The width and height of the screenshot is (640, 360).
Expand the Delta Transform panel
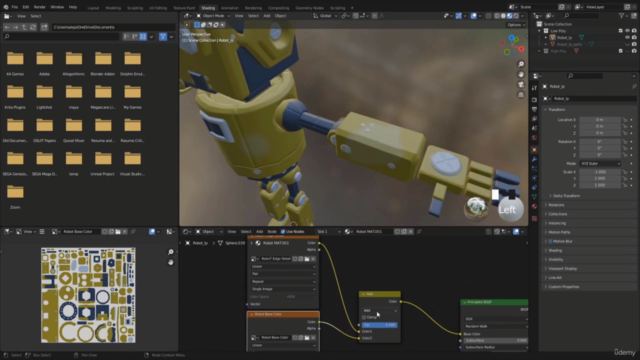[x=566, y=196]
